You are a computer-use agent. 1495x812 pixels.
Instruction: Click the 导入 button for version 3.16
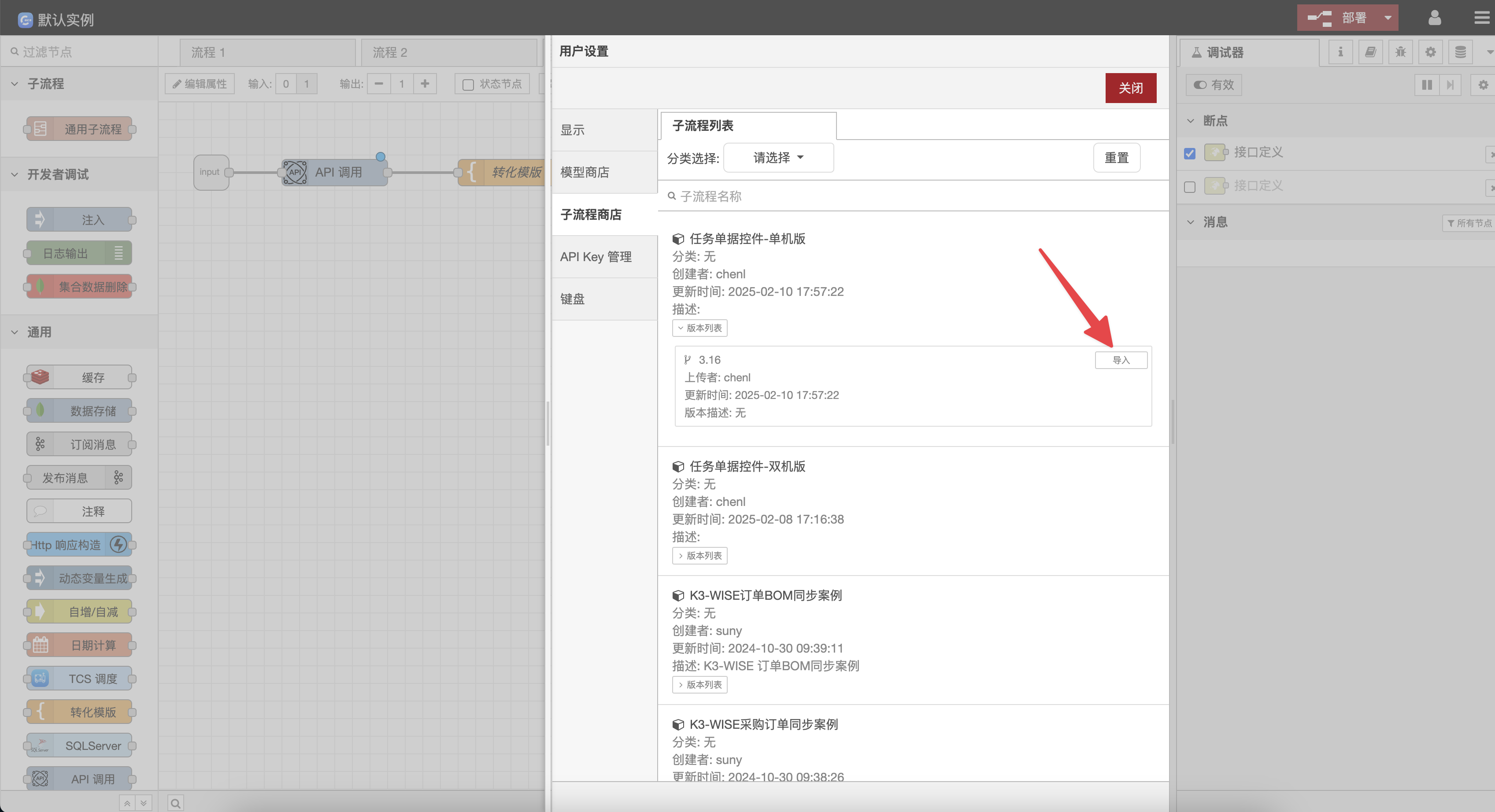point(1121,360)
